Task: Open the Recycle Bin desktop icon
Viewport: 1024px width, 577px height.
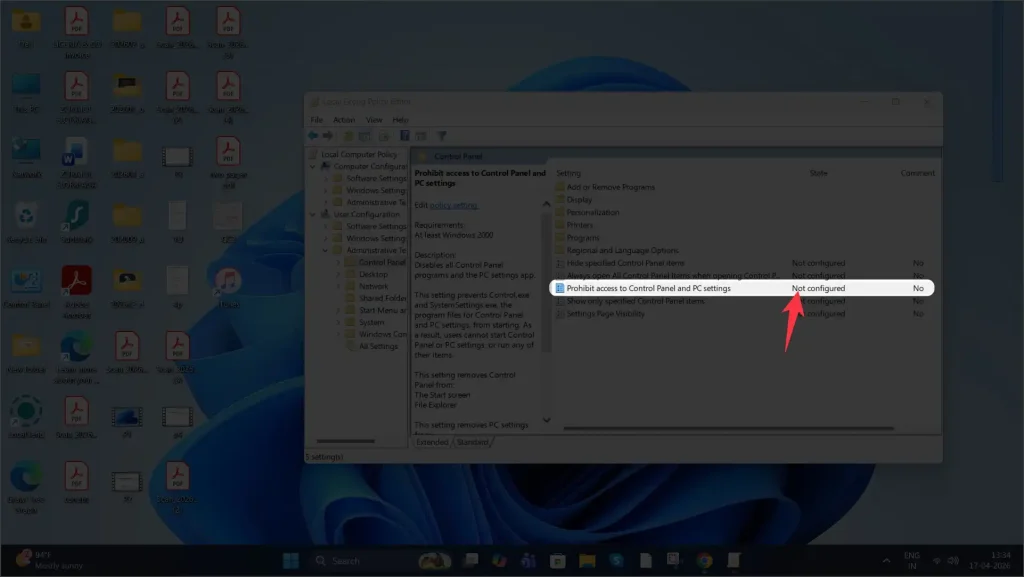Action: pos(26,223)
